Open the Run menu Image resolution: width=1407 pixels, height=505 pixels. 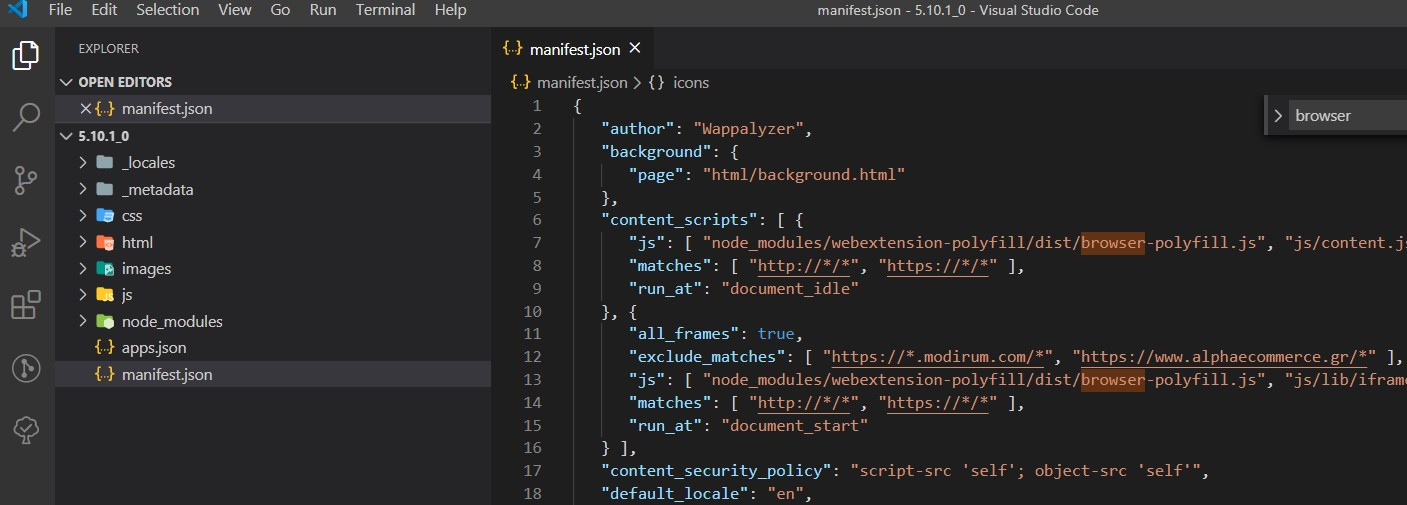point(323,10)
